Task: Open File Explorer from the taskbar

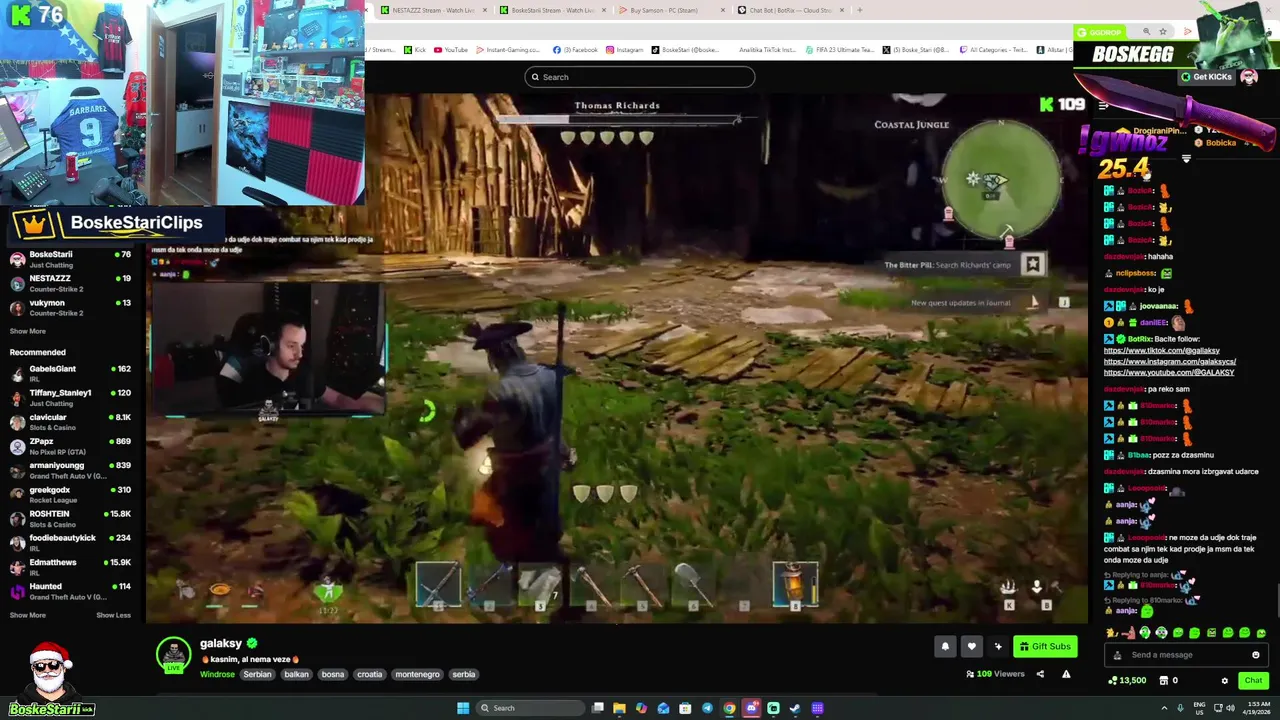Action: (619, 708)
